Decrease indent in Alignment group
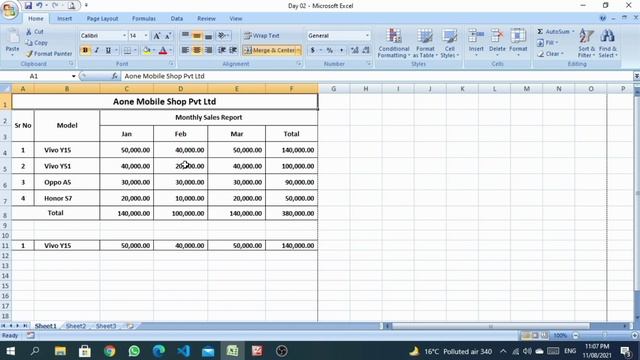This screenshot has height=360, width=640. click(222, 50)
